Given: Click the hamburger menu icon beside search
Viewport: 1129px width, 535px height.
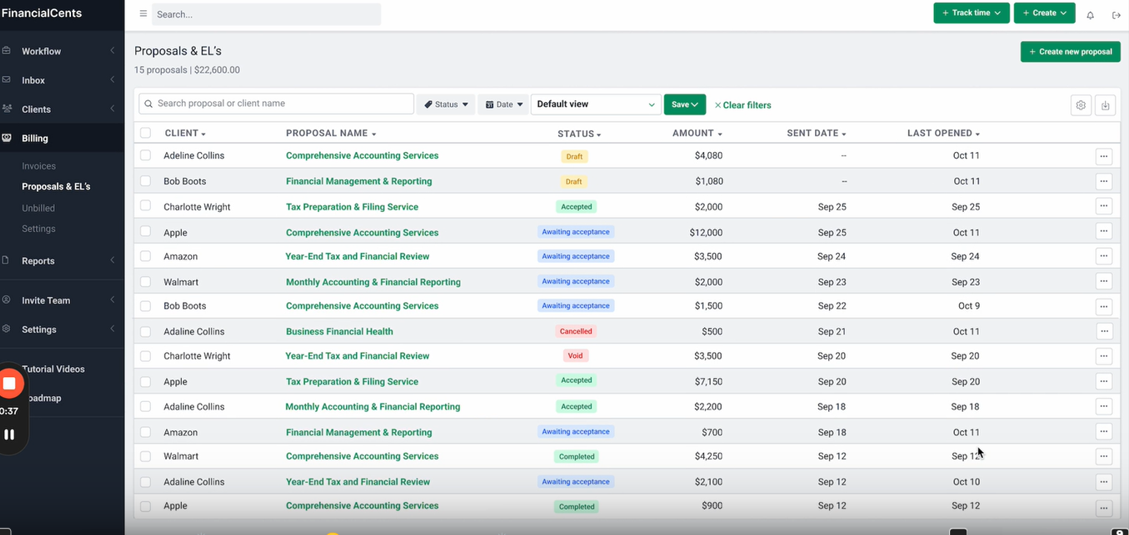Looking at the screenshot, I should pyautogui.click(x=143, y=14).
